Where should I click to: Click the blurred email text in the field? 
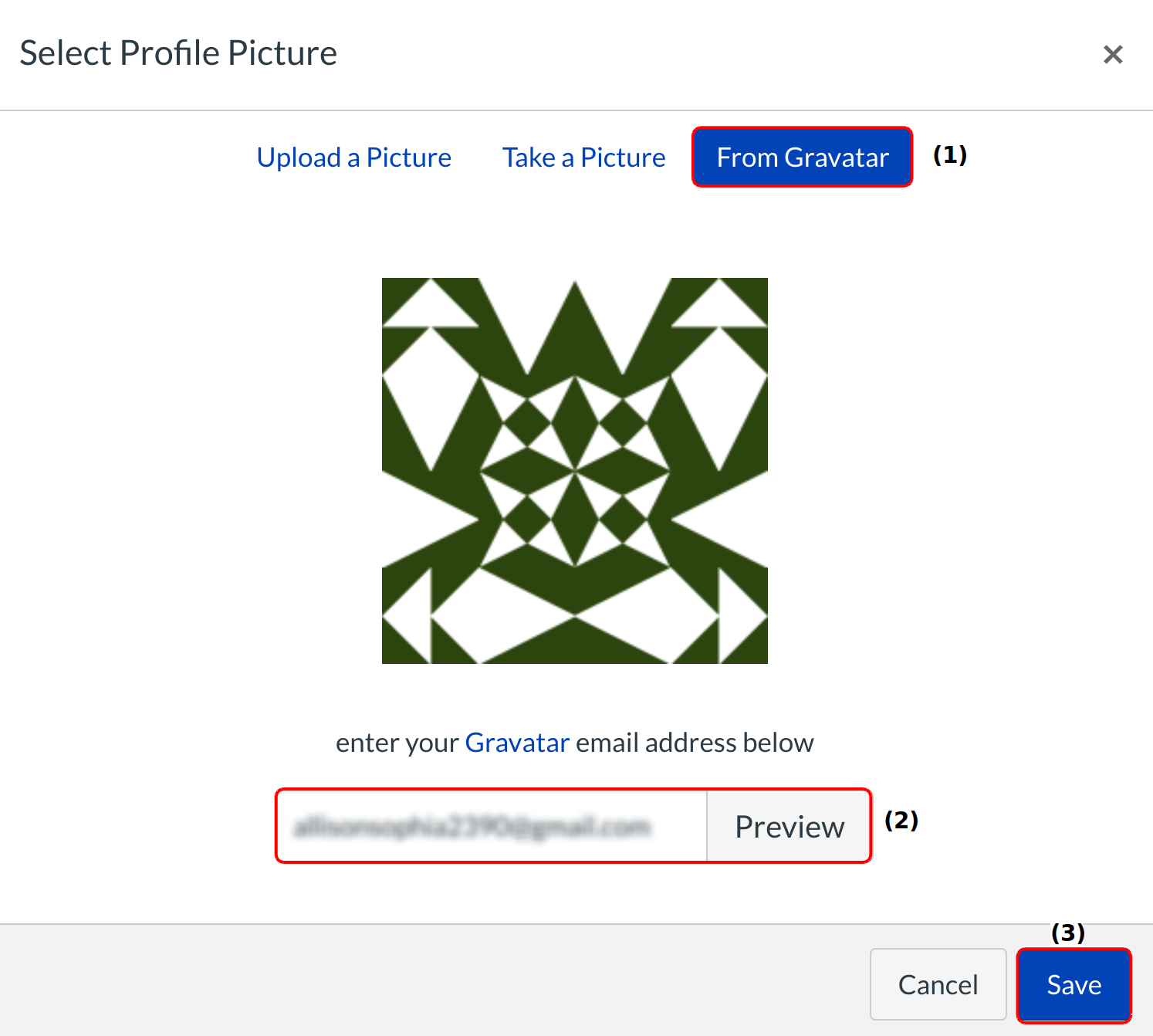472,827
